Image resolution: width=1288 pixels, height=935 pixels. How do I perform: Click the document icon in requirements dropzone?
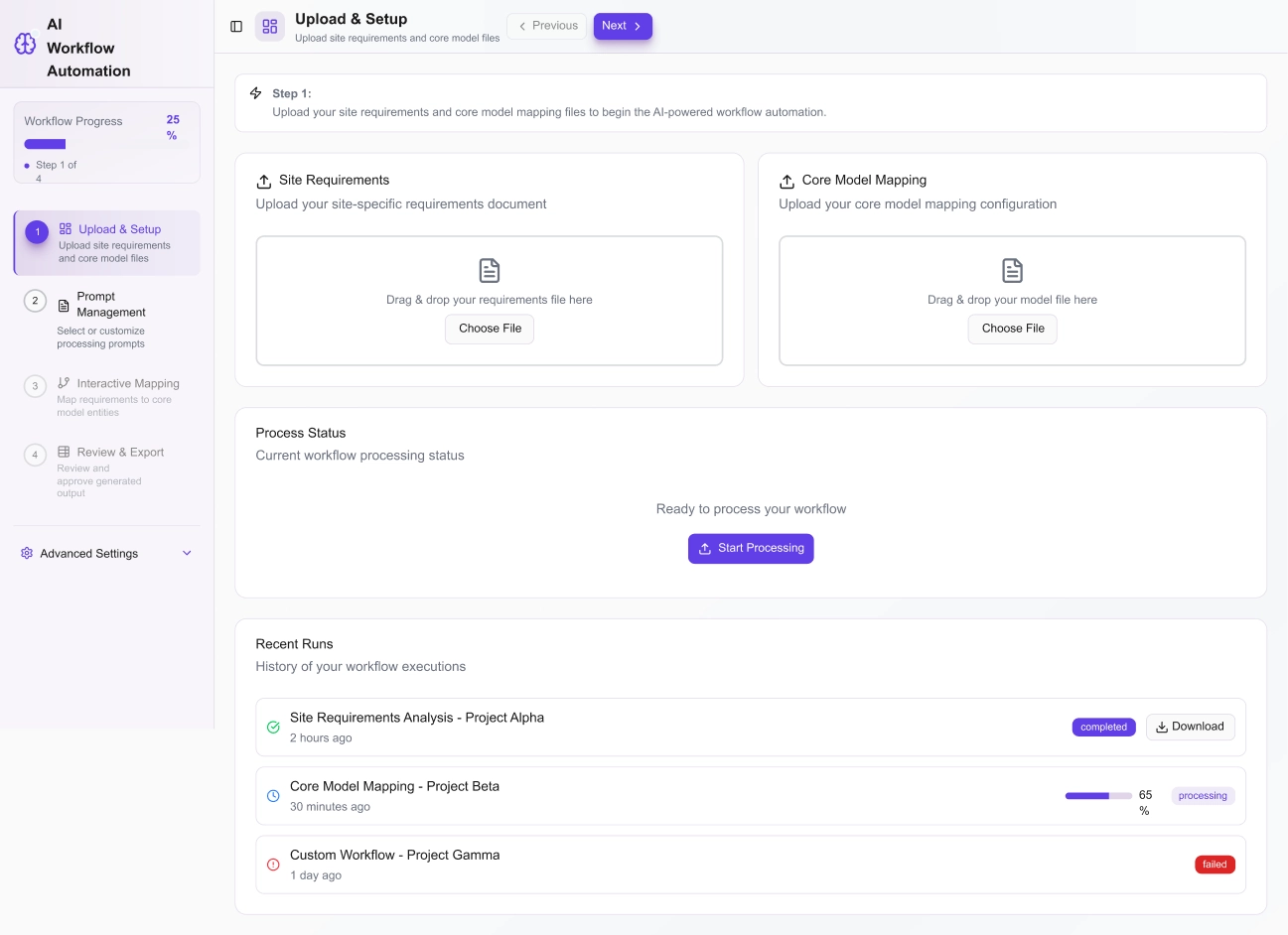pos(490,270)
